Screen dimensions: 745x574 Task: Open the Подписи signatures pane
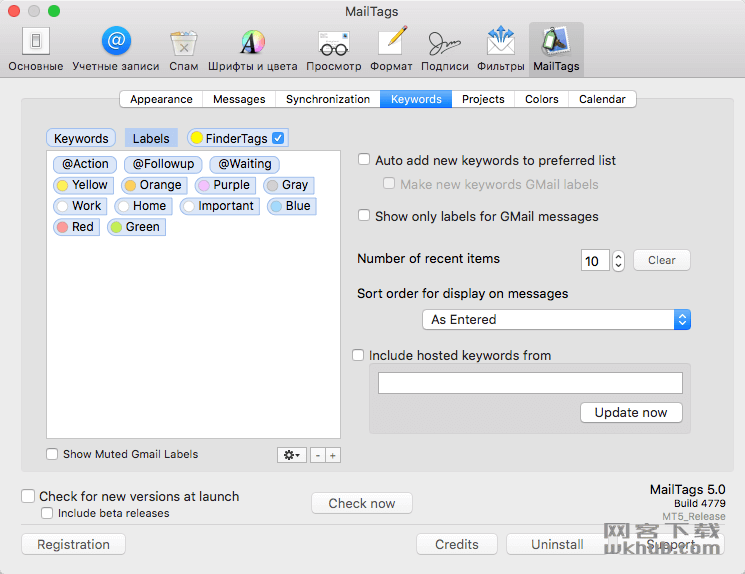(x=445, y=49)
